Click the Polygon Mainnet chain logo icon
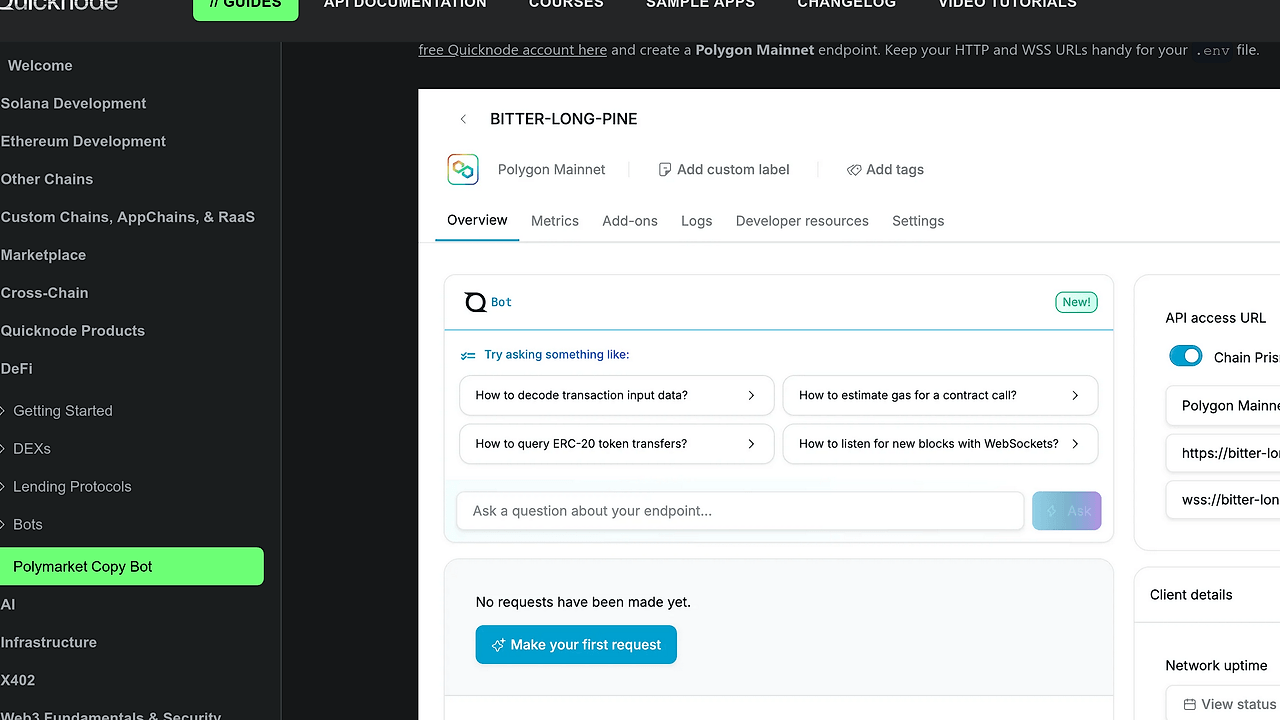Image resolution: width=1280 pixels, height=720 pixels. [463, 169]
